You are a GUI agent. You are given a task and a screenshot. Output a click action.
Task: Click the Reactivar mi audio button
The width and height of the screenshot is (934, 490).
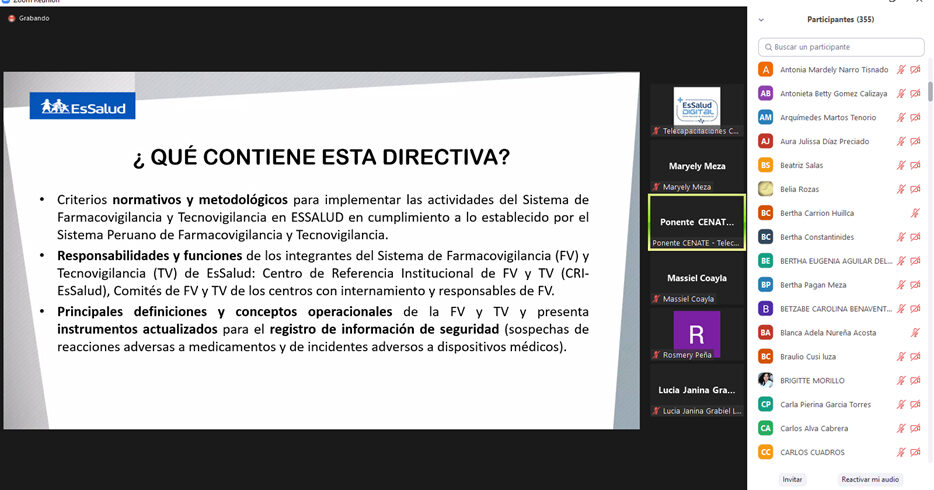(x=870, y=479)
